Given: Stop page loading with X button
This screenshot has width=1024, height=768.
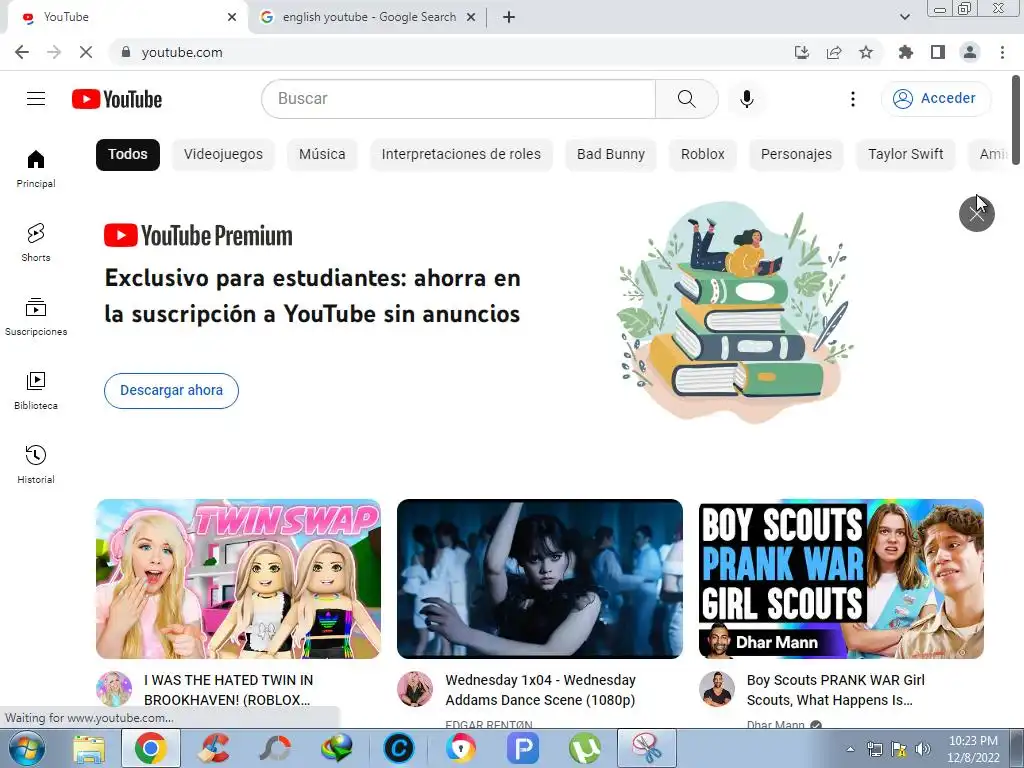Looking at the screenshot, I should pyautogui.click(x=86, y=52).
